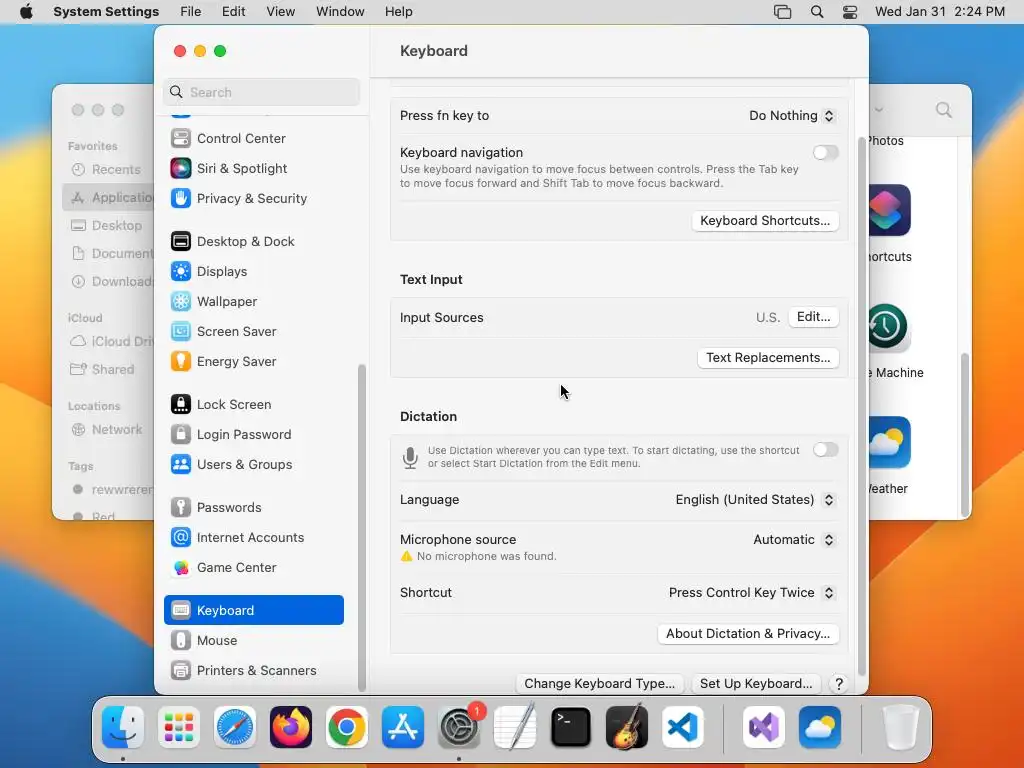Open Text Replacements...

click(768, 358)
